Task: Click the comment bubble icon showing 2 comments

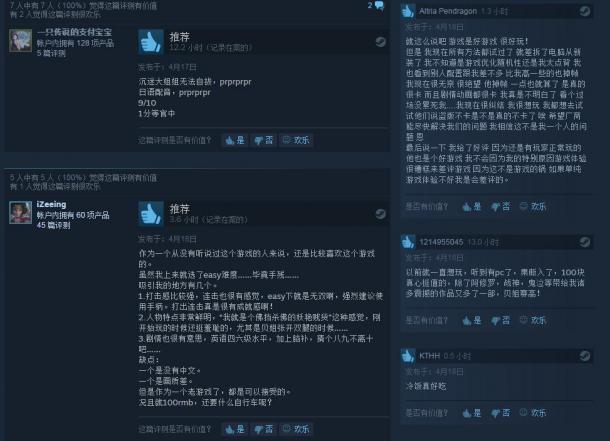Action: coord(379,5)
